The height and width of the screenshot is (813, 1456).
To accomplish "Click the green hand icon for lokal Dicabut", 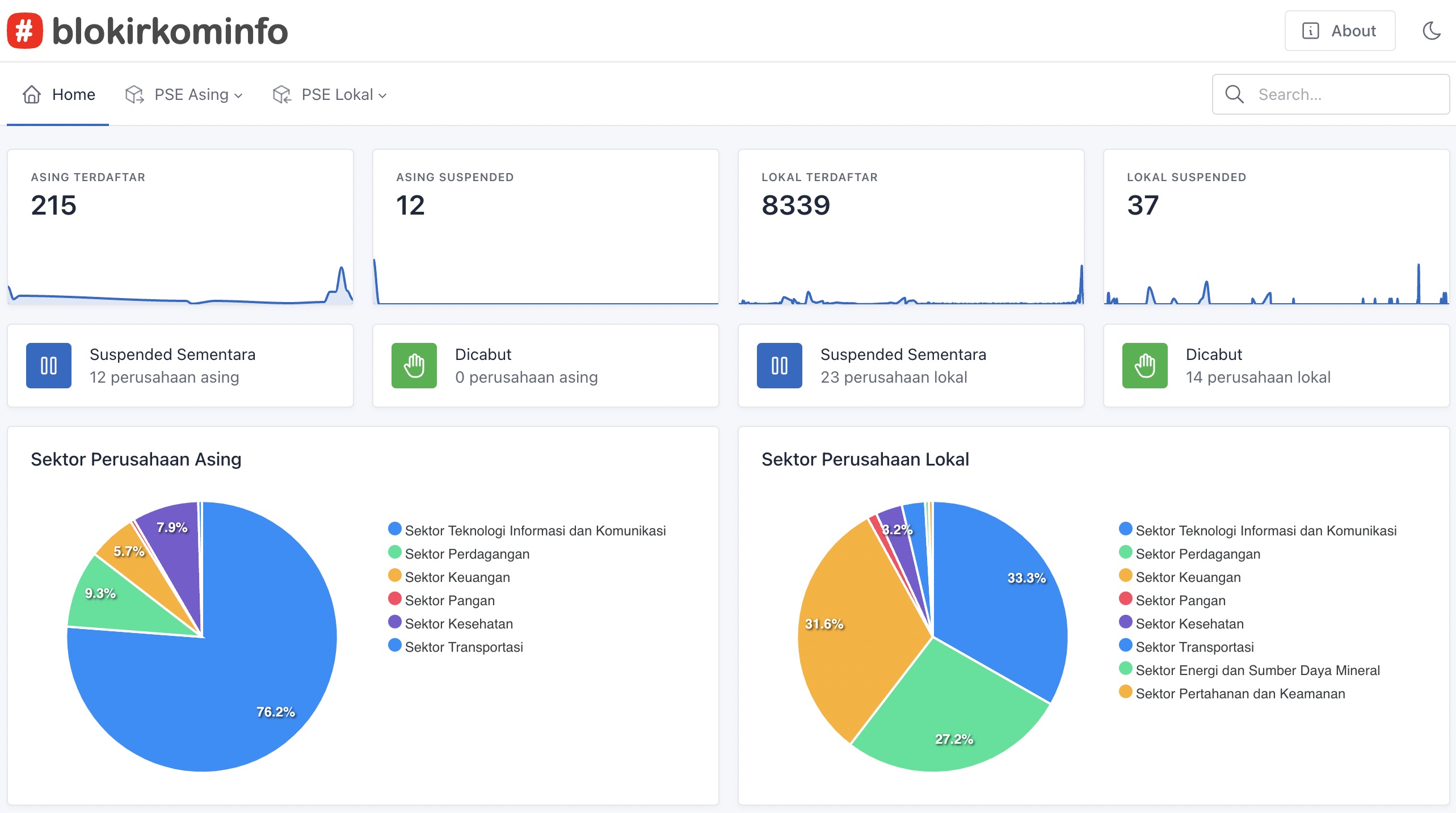I will [x=1144, y=366].
